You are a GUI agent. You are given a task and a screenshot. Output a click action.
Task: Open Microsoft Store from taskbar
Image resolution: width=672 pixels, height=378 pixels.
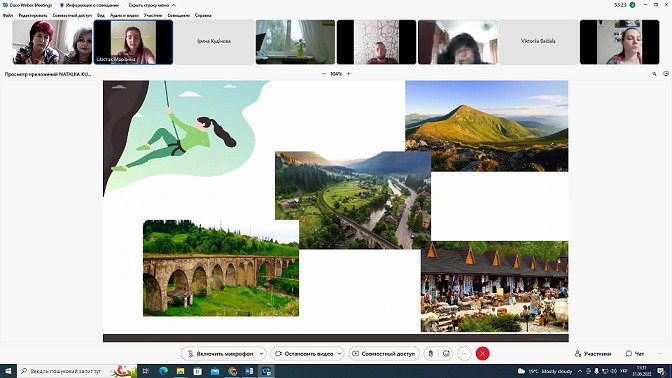[198, 371]
